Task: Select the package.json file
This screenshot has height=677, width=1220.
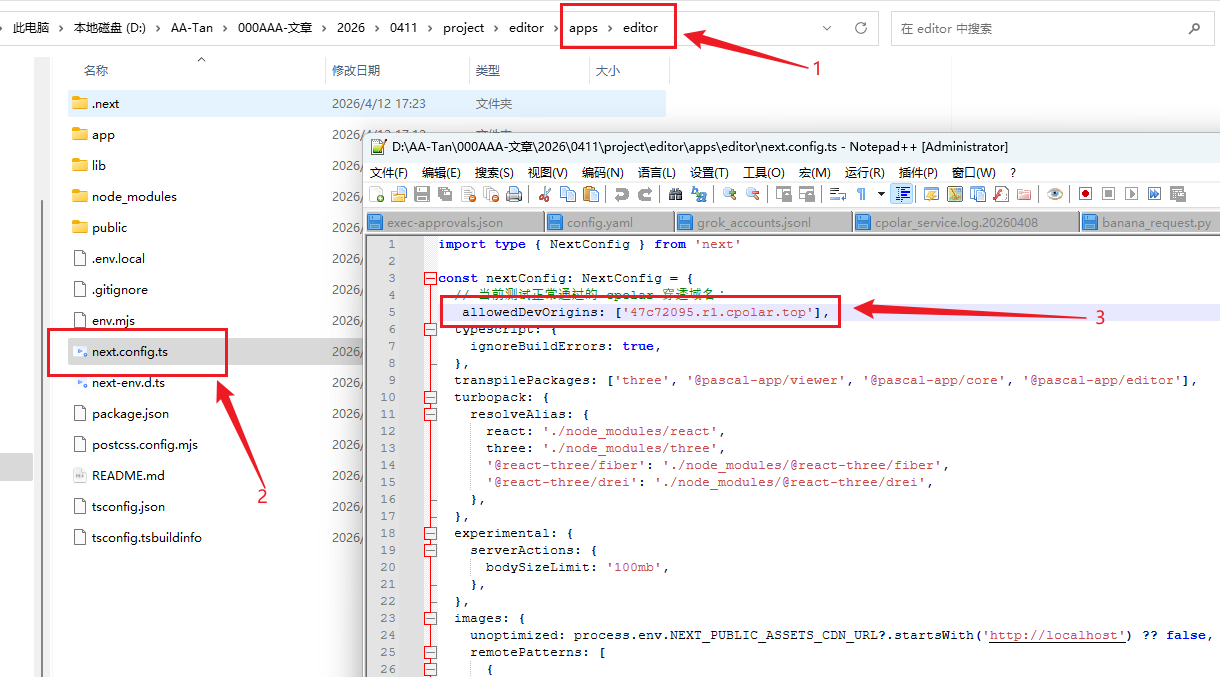Action: tap(130, 413)
